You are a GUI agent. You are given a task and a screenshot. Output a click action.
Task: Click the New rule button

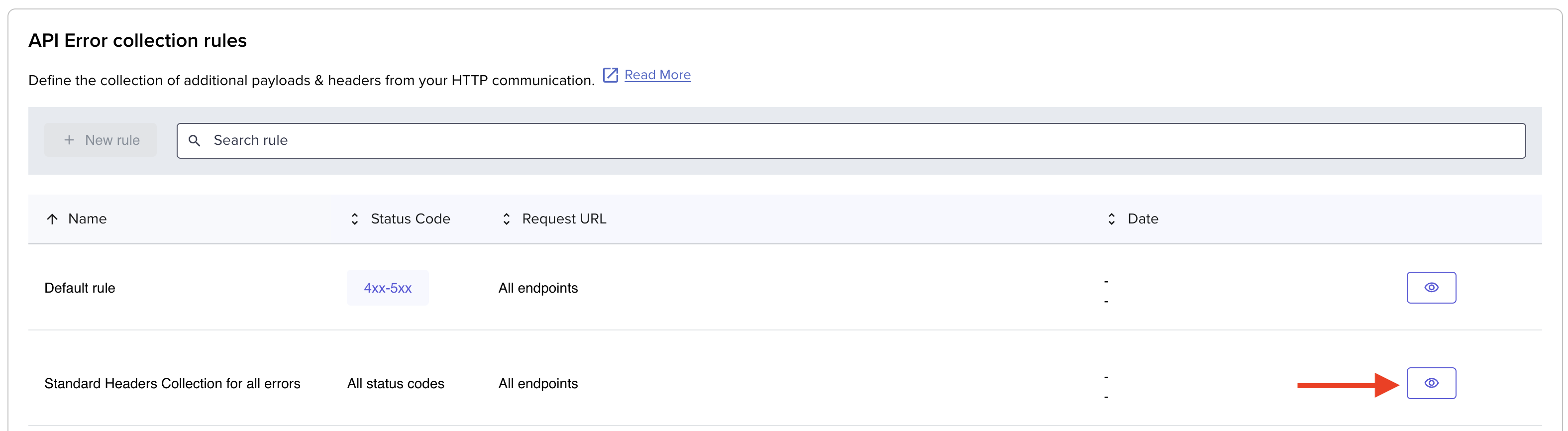(101, 140)
